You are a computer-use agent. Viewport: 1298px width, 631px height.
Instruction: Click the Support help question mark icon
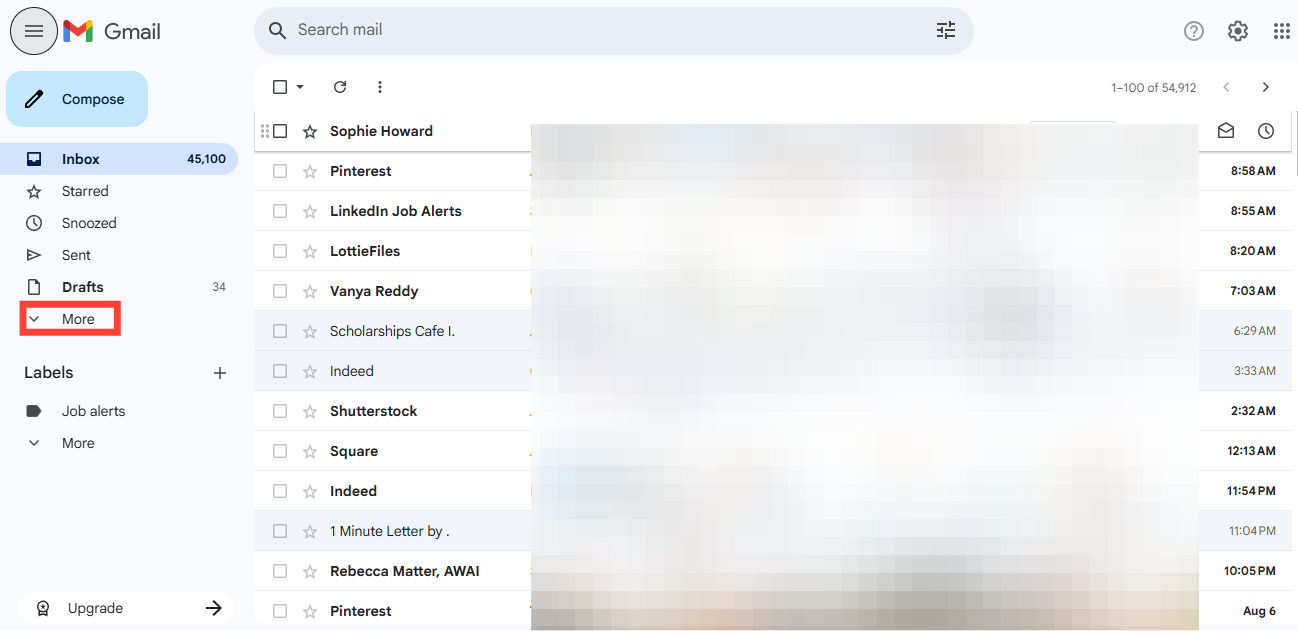[x=1193, y=31]
